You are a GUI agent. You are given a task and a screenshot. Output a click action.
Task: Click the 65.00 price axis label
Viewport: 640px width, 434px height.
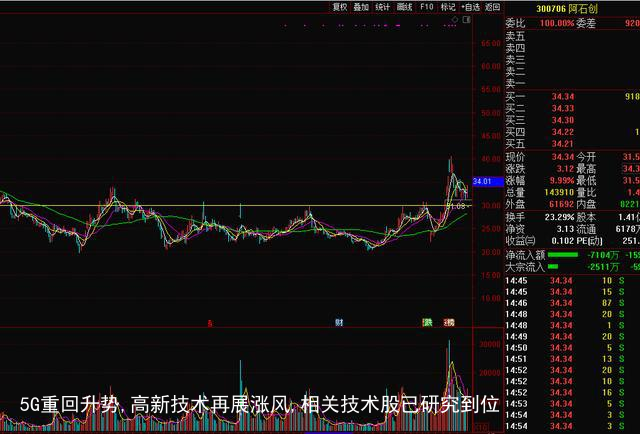491,43
